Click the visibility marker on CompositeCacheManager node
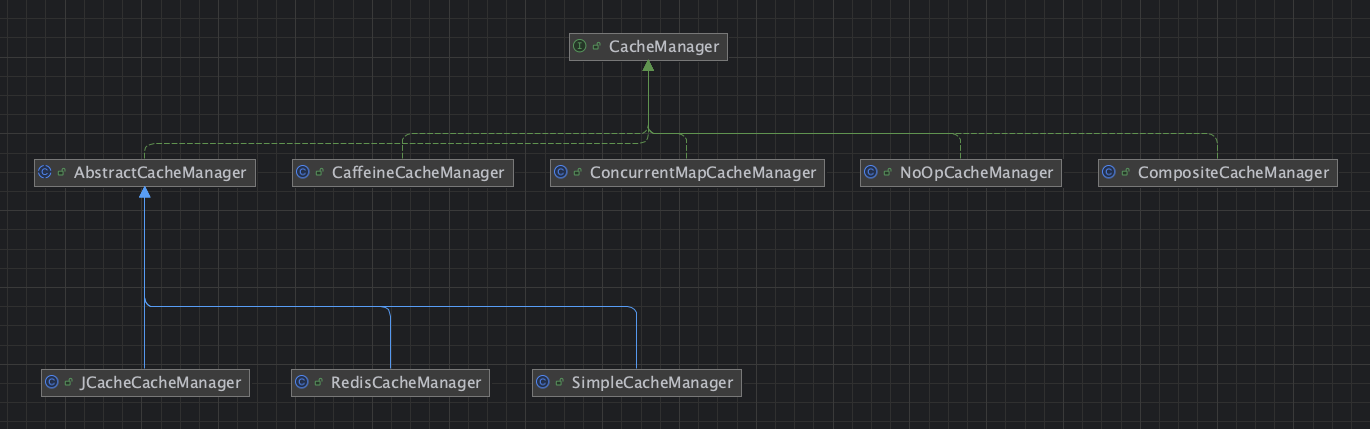Screen dimensions: 1370x429 pyautogui.click(x=1126, y=173)
